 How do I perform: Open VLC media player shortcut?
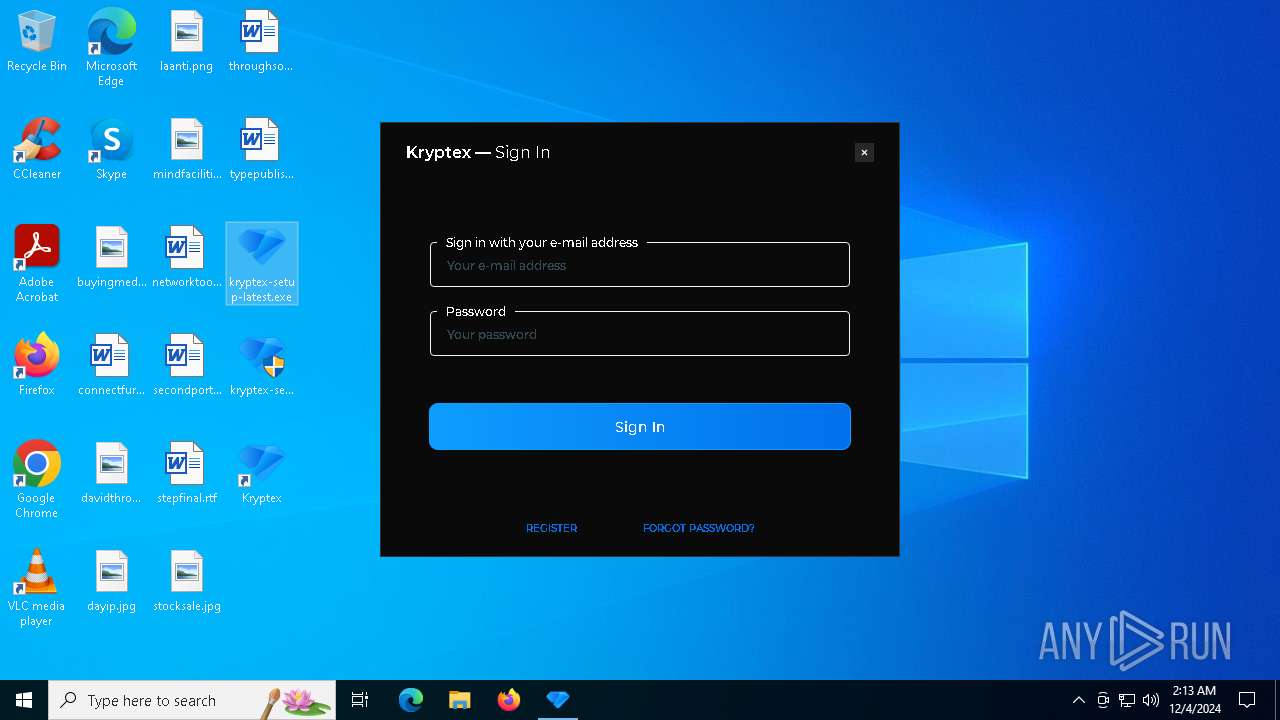pos(37,588)
